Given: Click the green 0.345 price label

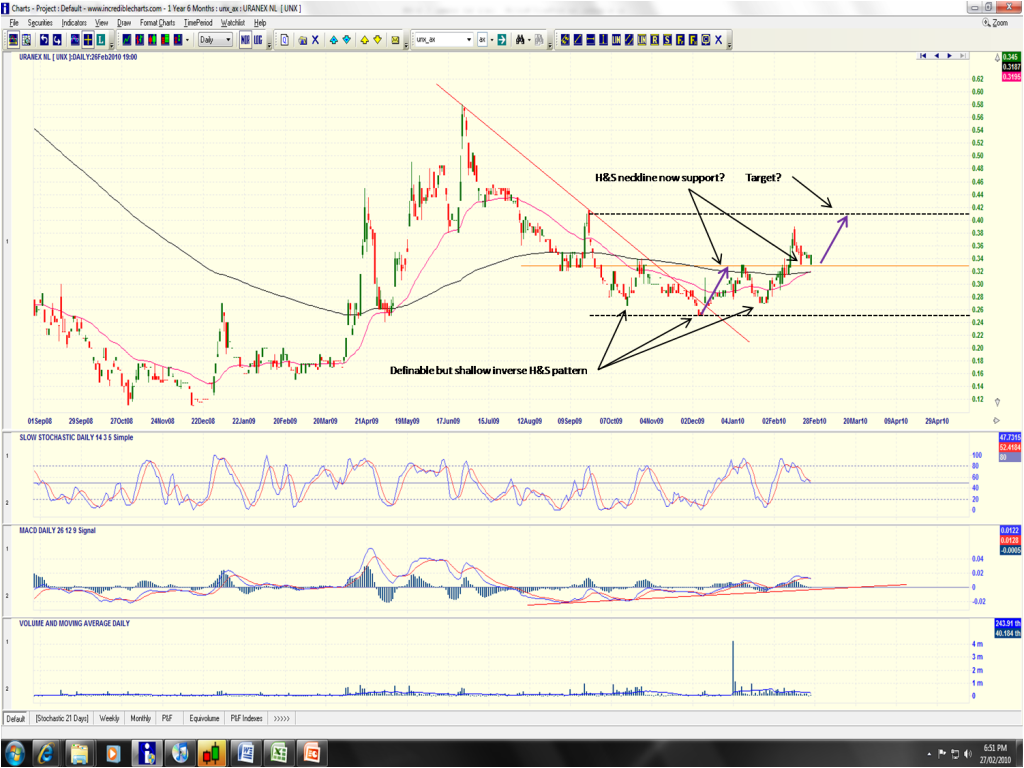Looking at the screenshot, I should [x=1011, y=57].
